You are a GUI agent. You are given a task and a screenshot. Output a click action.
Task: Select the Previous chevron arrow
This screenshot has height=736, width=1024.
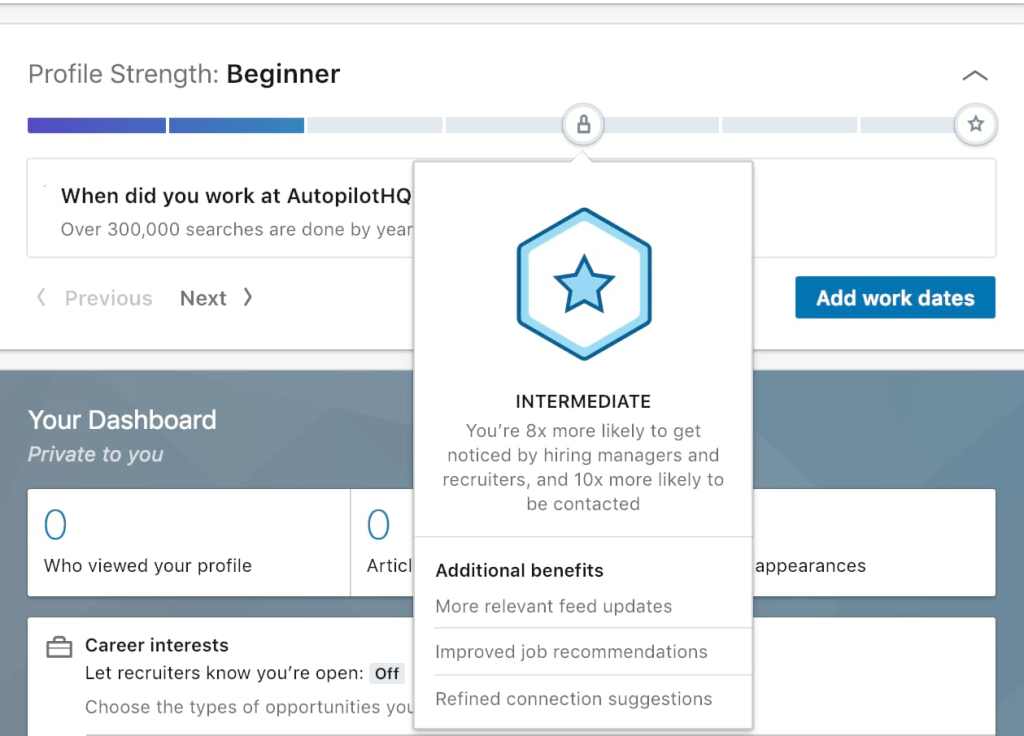[x=41, y=297]
